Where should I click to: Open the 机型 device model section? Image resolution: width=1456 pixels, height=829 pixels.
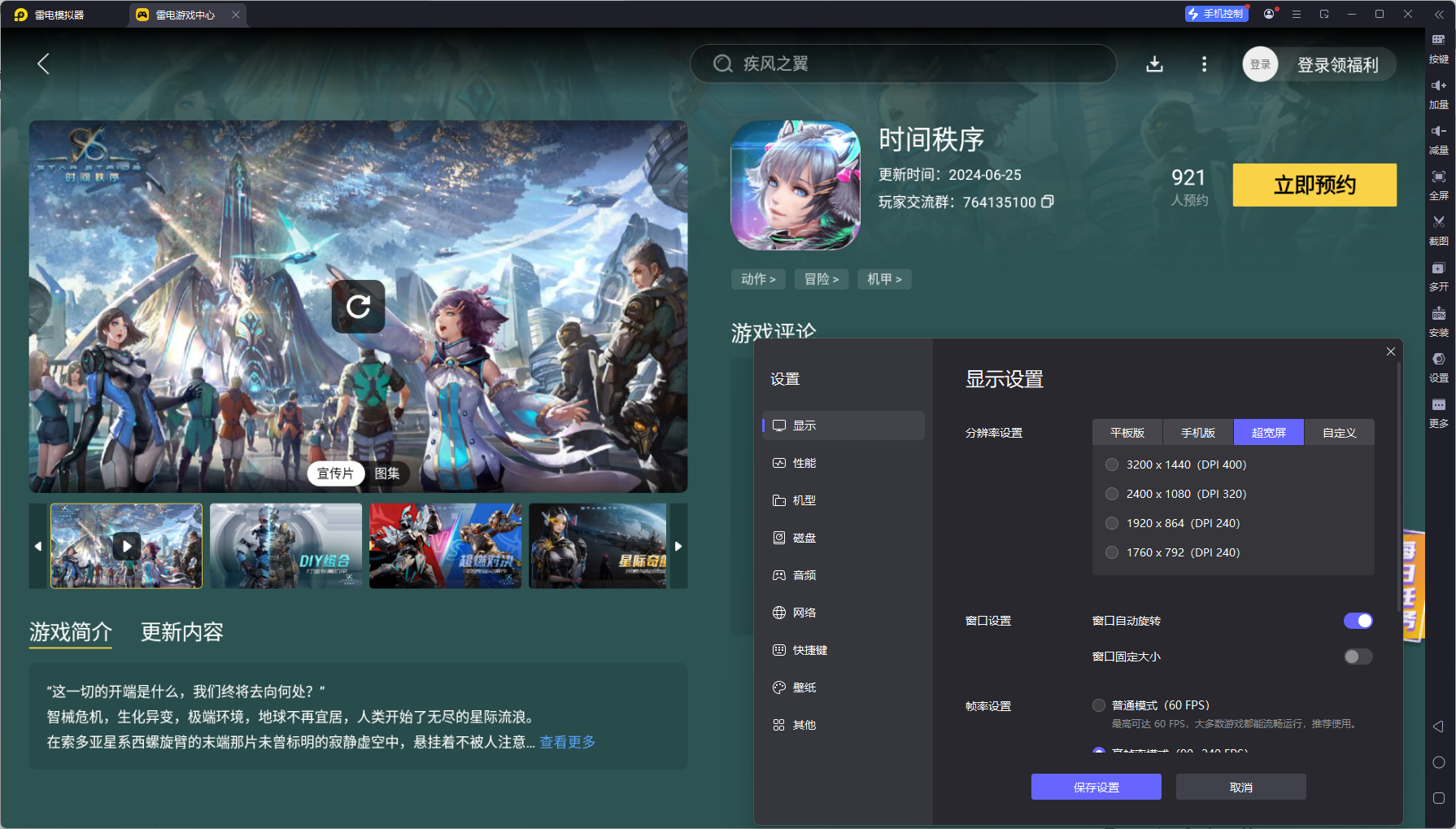(x=844, y=500)
